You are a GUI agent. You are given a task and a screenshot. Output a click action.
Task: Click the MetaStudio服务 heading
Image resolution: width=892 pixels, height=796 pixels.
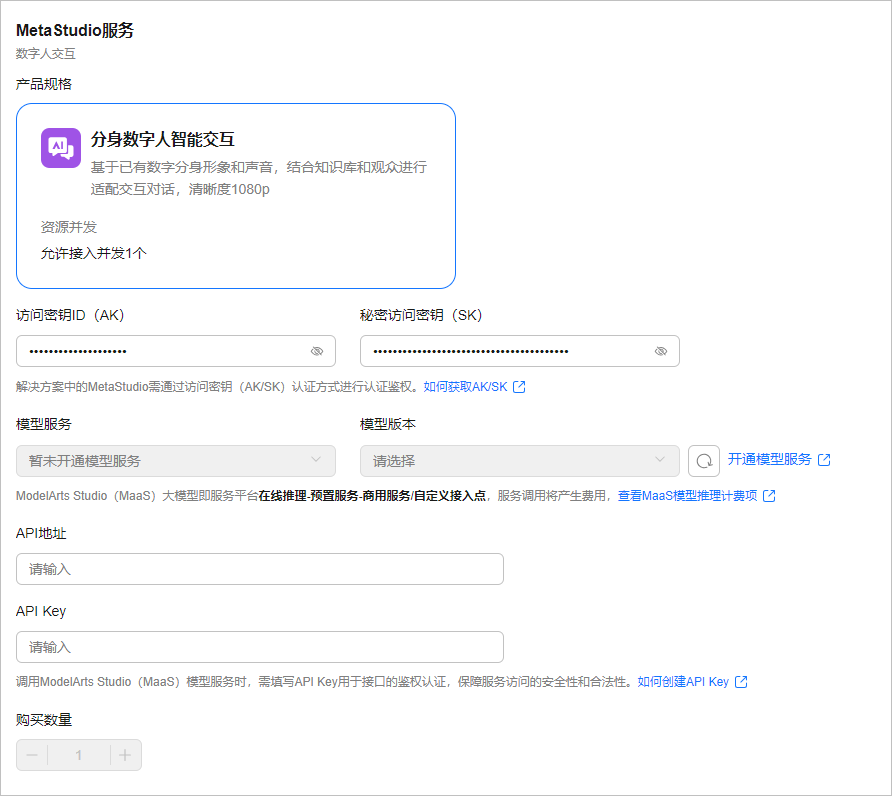(x=75, y=30)
